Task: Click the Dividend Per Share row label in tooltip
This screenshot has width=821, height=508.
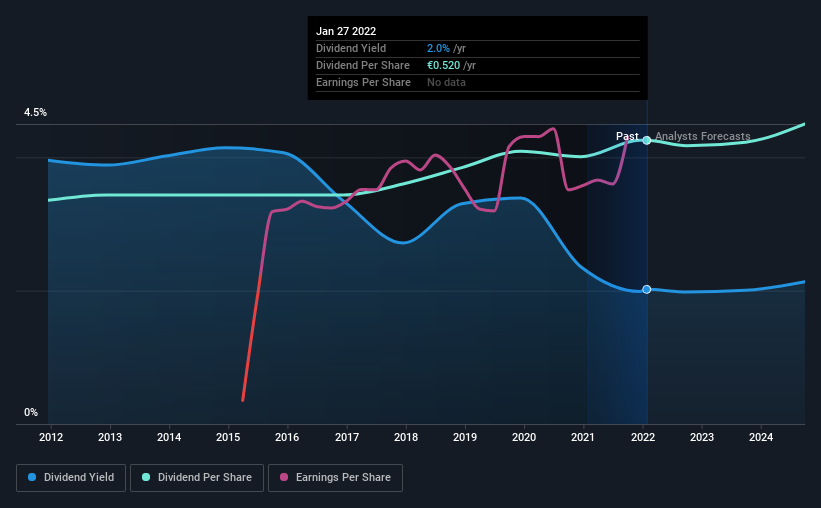Action: coord(363,65)
